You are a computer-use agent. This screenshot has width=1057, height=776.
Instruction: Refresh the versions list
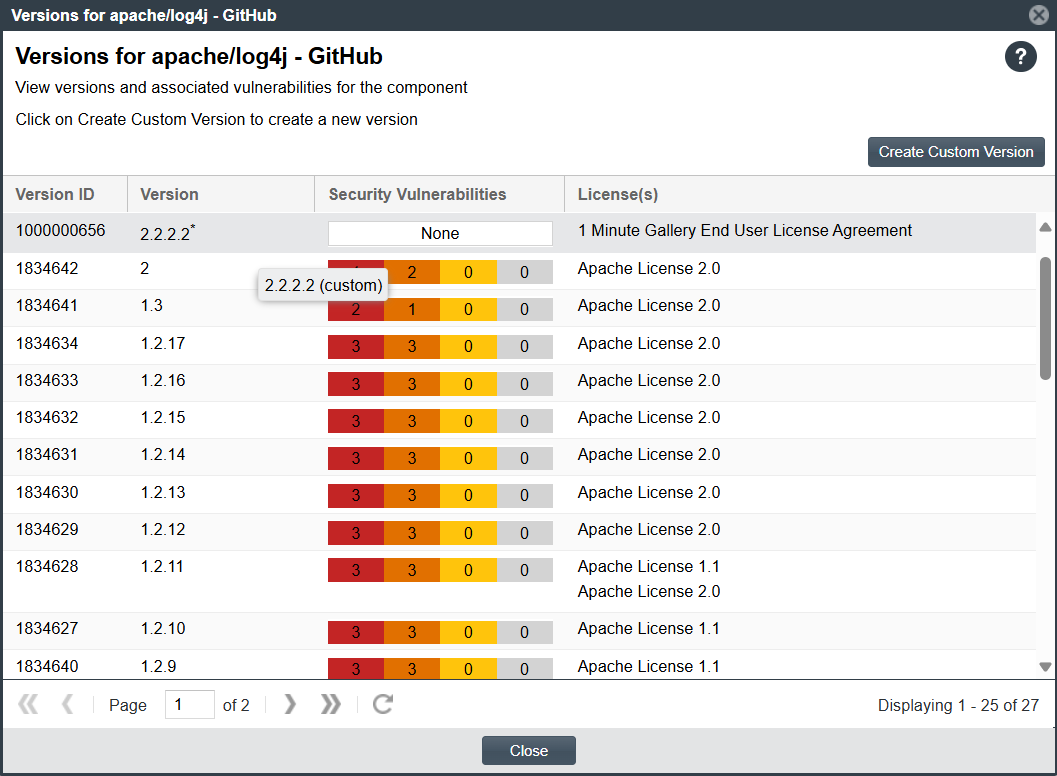[382, 705]
